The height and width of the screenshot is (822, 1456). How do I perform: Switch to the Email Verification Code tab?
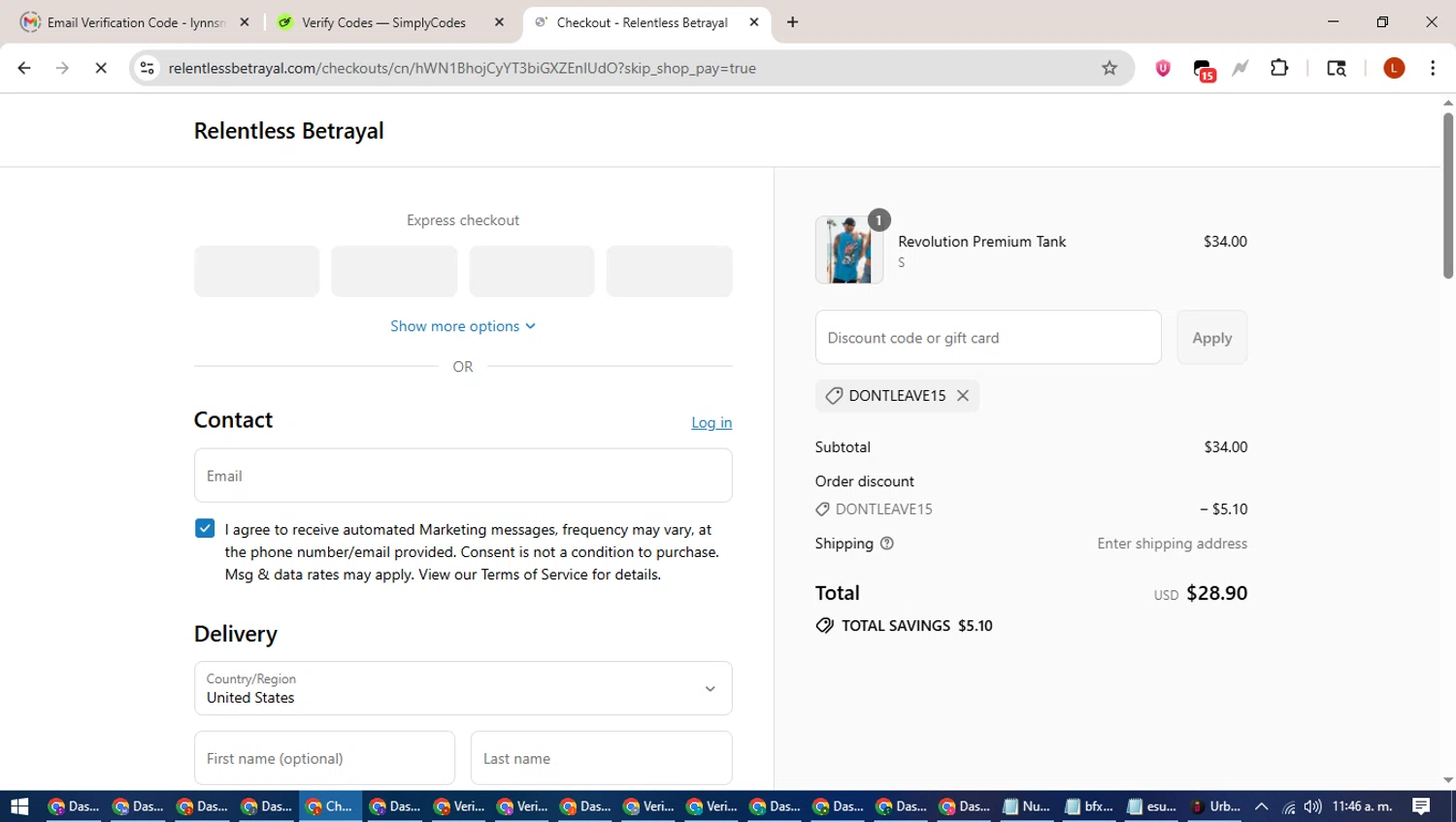tap(136, 22)
